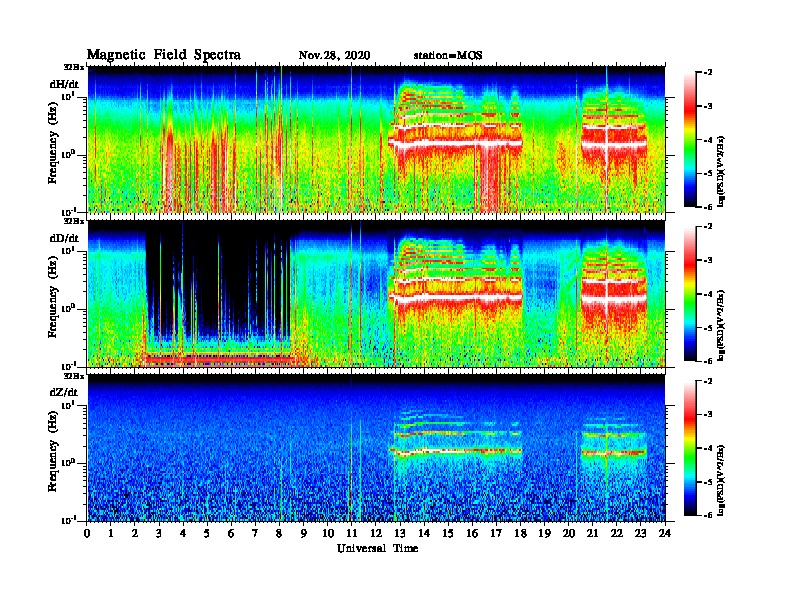The width and height of the screenshot is (792, 612).
Task: Click the hour "2" tick label
Action: pos(135,533)
